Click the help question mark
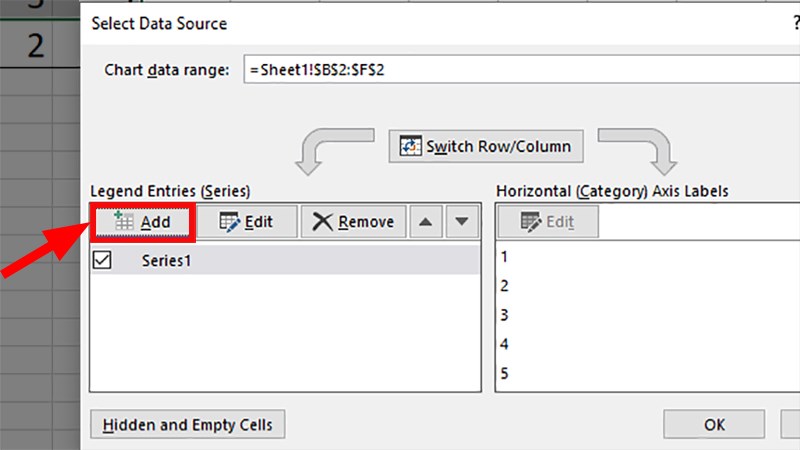800x450 pixels. (x=796, y=23)
